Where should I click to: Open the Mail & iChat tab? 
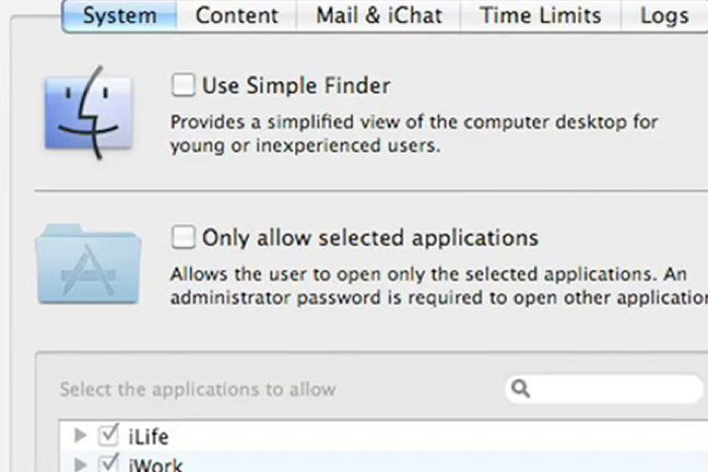pos(378,16)
